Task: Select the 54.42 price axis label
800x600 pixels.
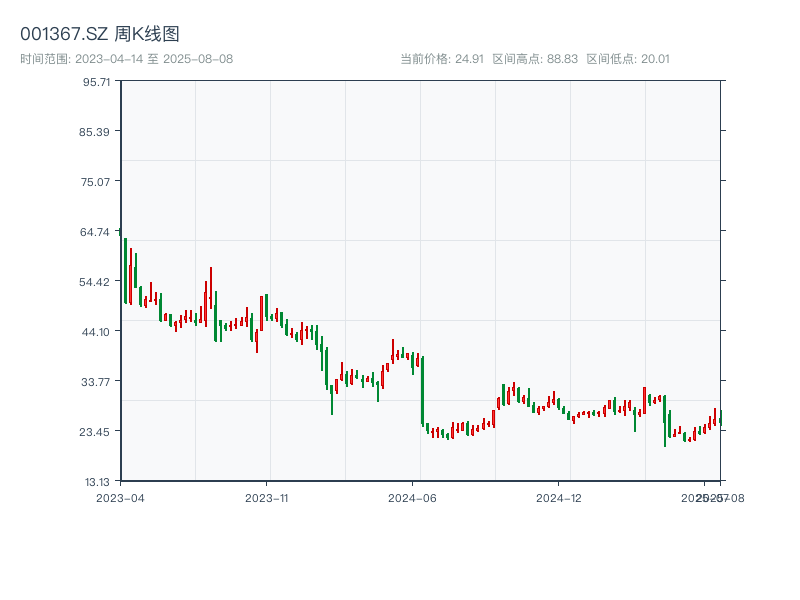Action: point(97,282)
